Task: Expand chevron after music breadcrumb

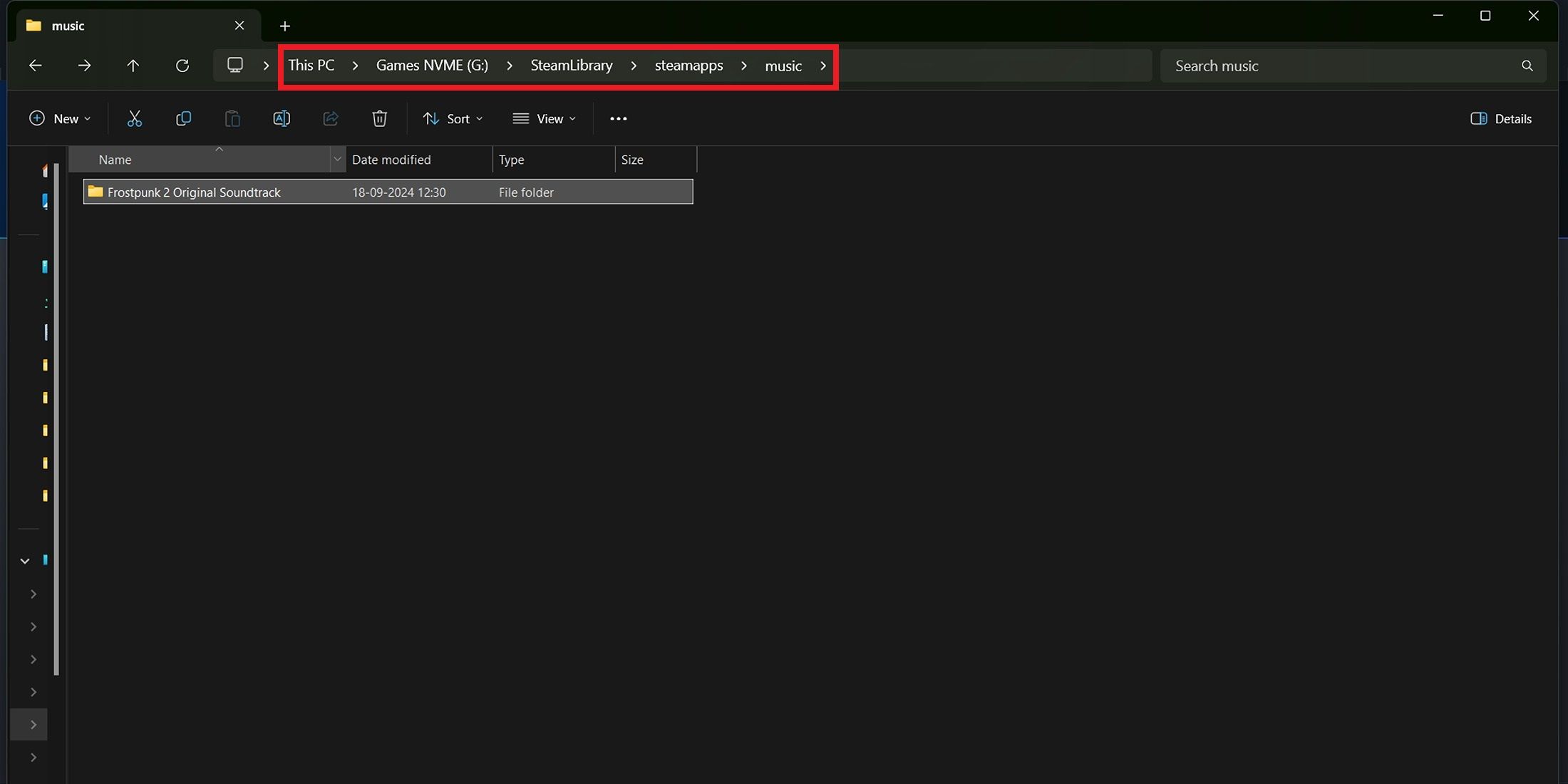Action: (822, 66)
